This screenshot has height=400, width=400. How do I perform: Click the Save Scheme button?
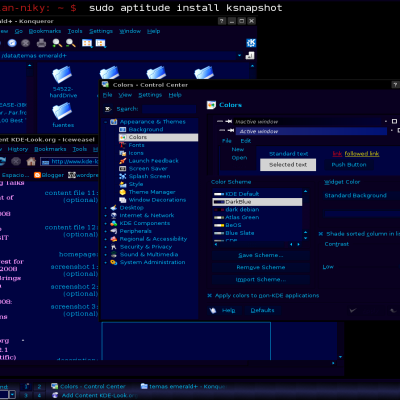pyautogui.click(x=261, y=255)
